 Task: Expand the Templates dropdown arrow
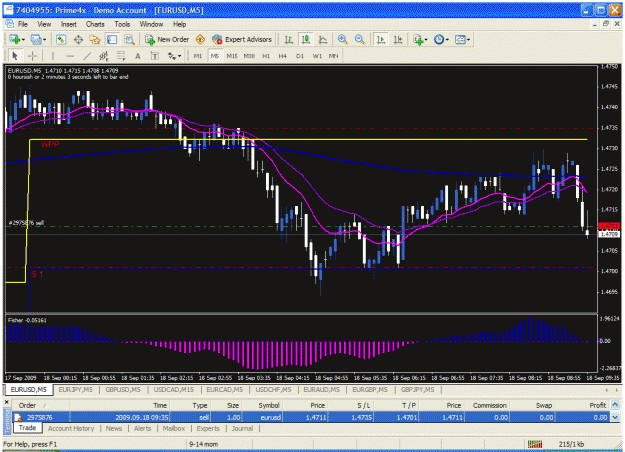coord(469,39)
